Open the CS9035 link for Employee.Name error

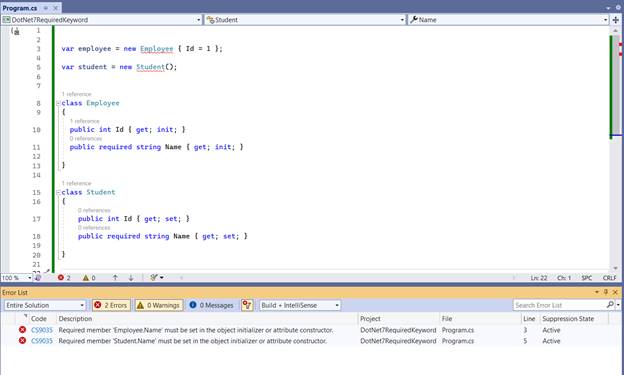pyautogui.click(x=42, y=330)
